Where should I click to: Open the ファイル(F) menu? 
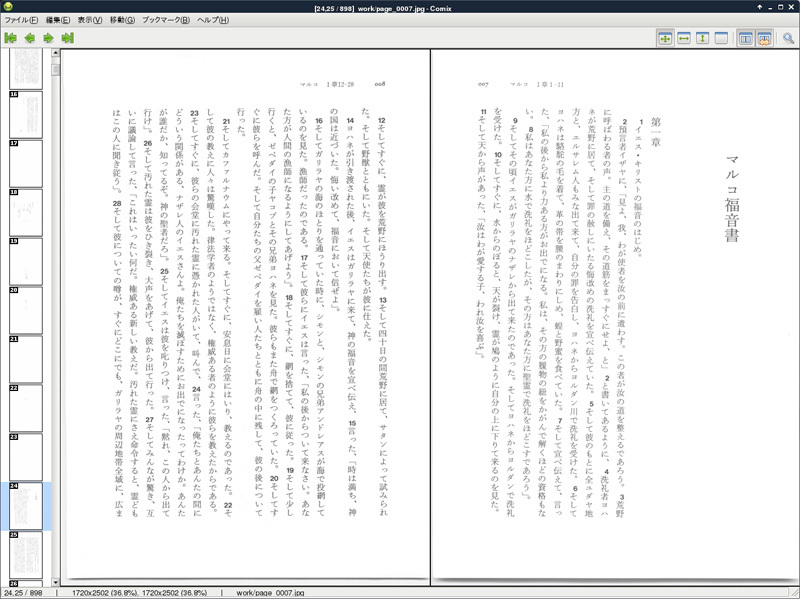[21, 20]
